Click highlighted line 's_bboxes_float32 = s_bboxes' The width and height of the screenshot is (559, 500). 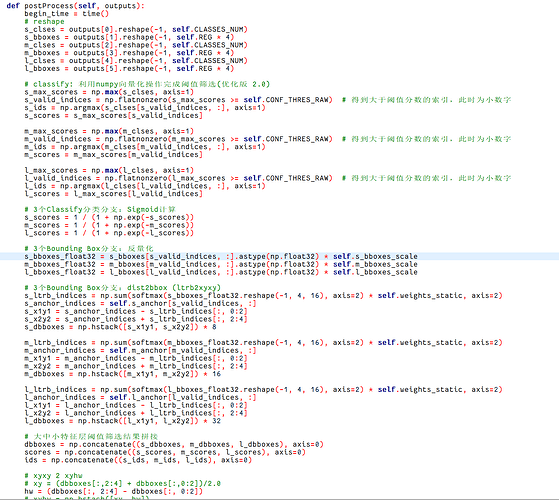pos(221,257)
